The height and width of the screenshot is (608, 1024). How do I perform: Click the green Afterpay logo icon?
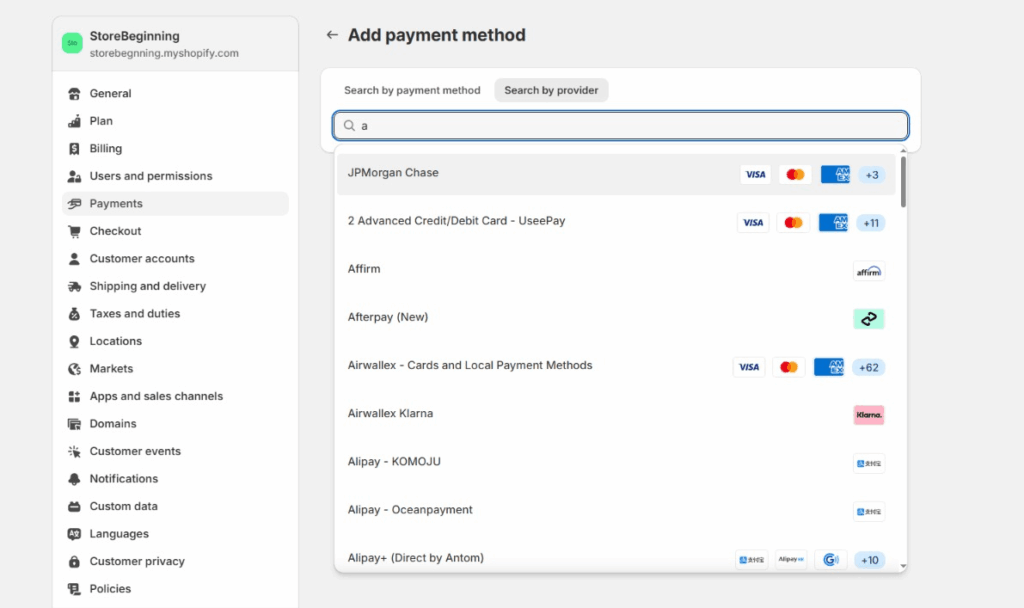click(x=868, y=319)
